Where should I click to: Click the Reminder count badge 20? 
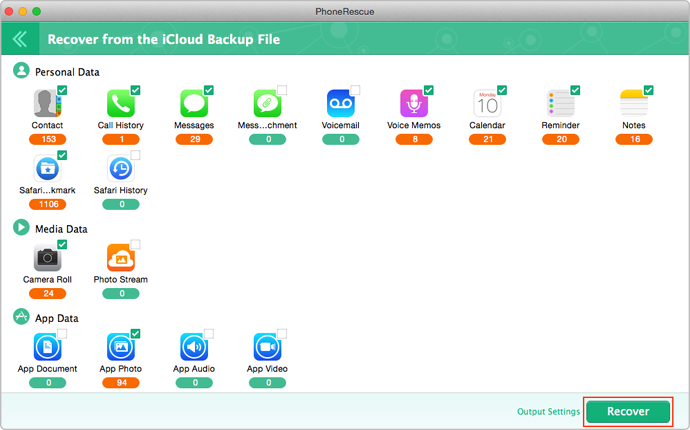tap(561, 139)
